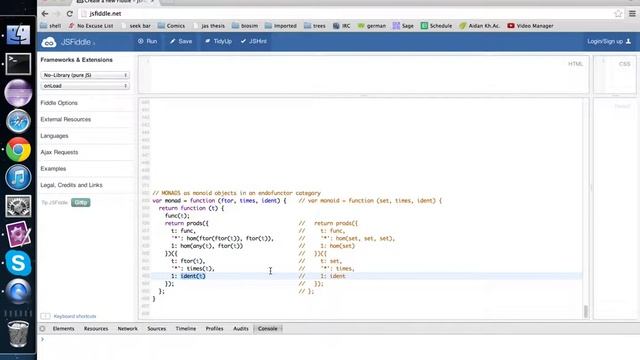Image resolution: width=640 pixels, height=360 pixels.
Task: Open trees bookmark folder
Action: click(x=315, y=26)
